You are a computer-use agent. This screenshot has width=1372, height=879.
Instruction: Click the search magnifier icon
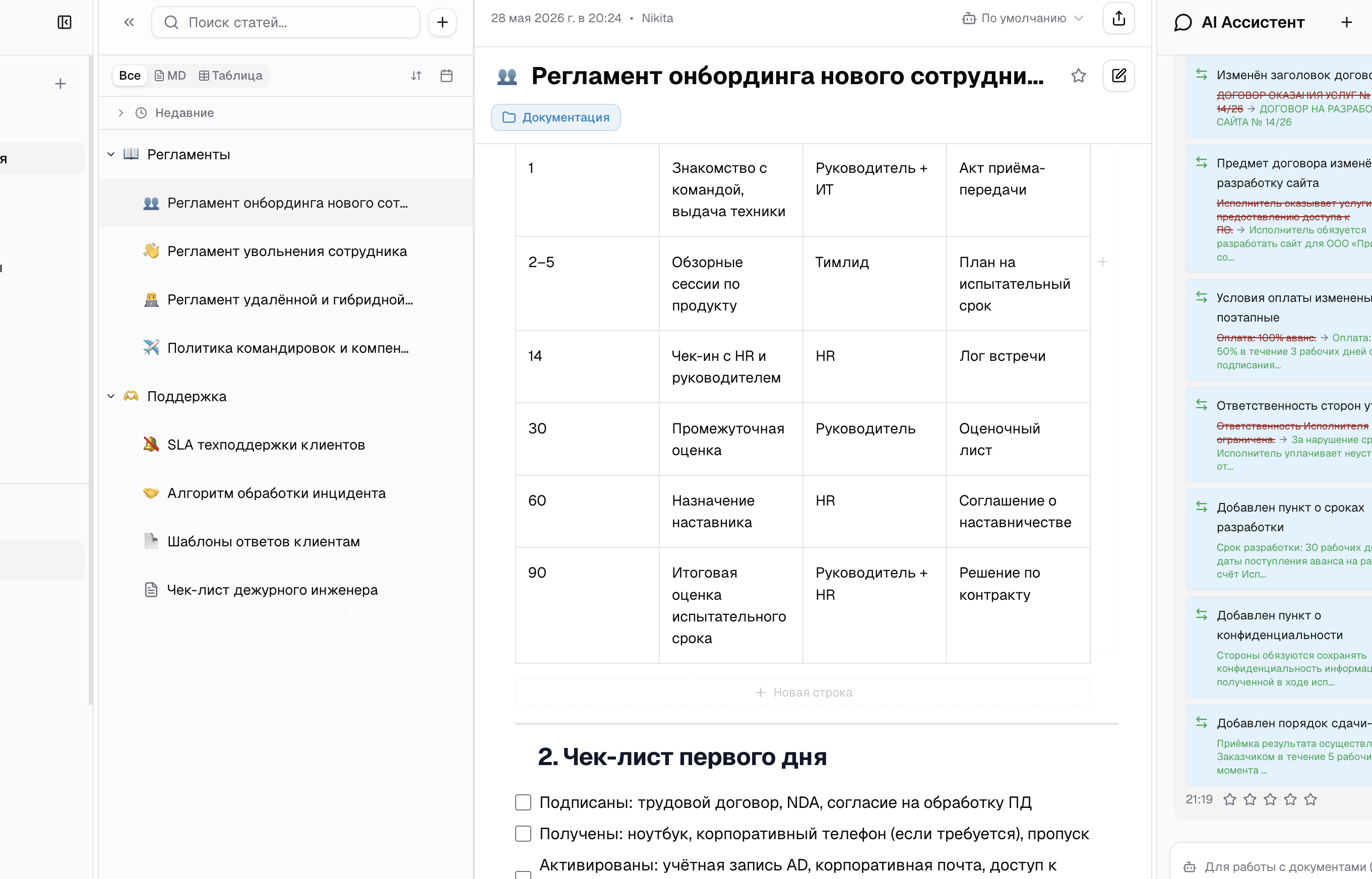(x=171, y=22)
